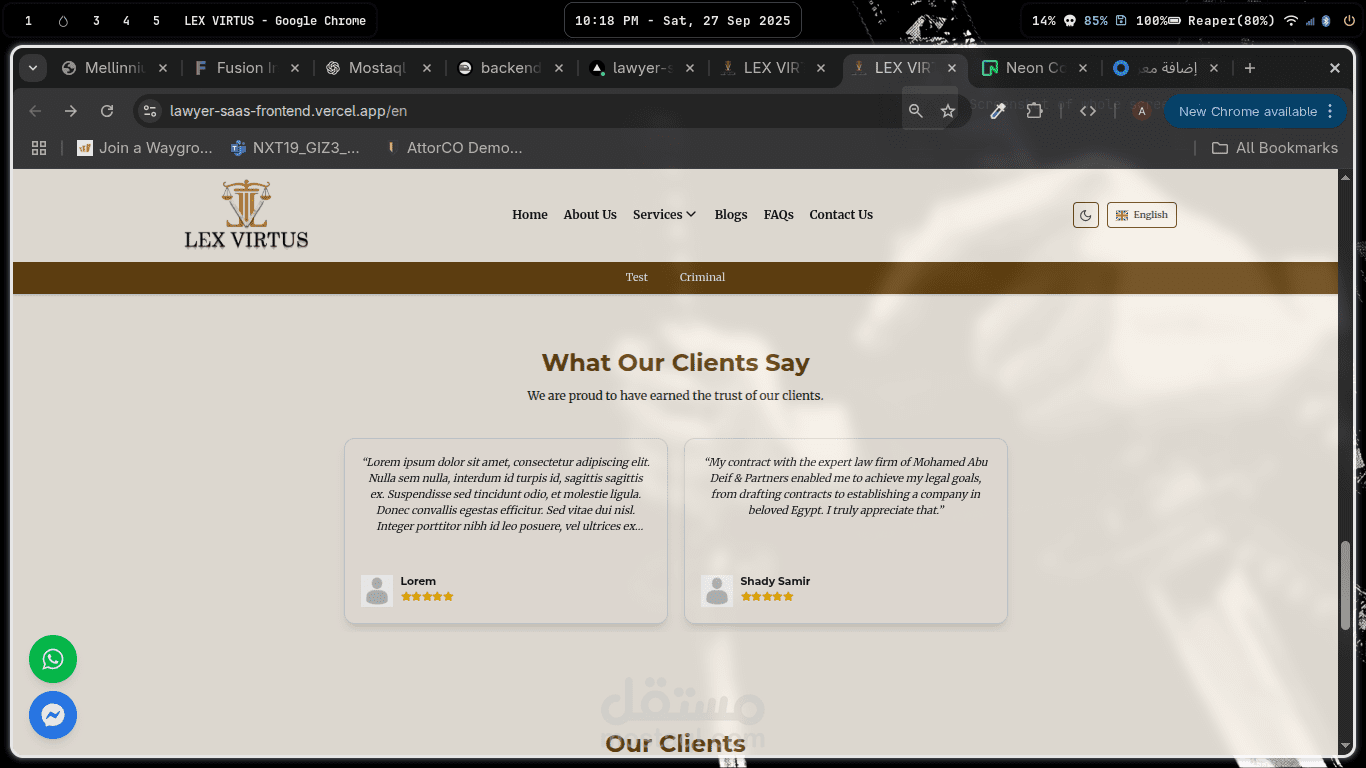The height and width of the screenshot is (768, 1366).
Task: Open Messenger chat floating button
Action: pos(53,715)
